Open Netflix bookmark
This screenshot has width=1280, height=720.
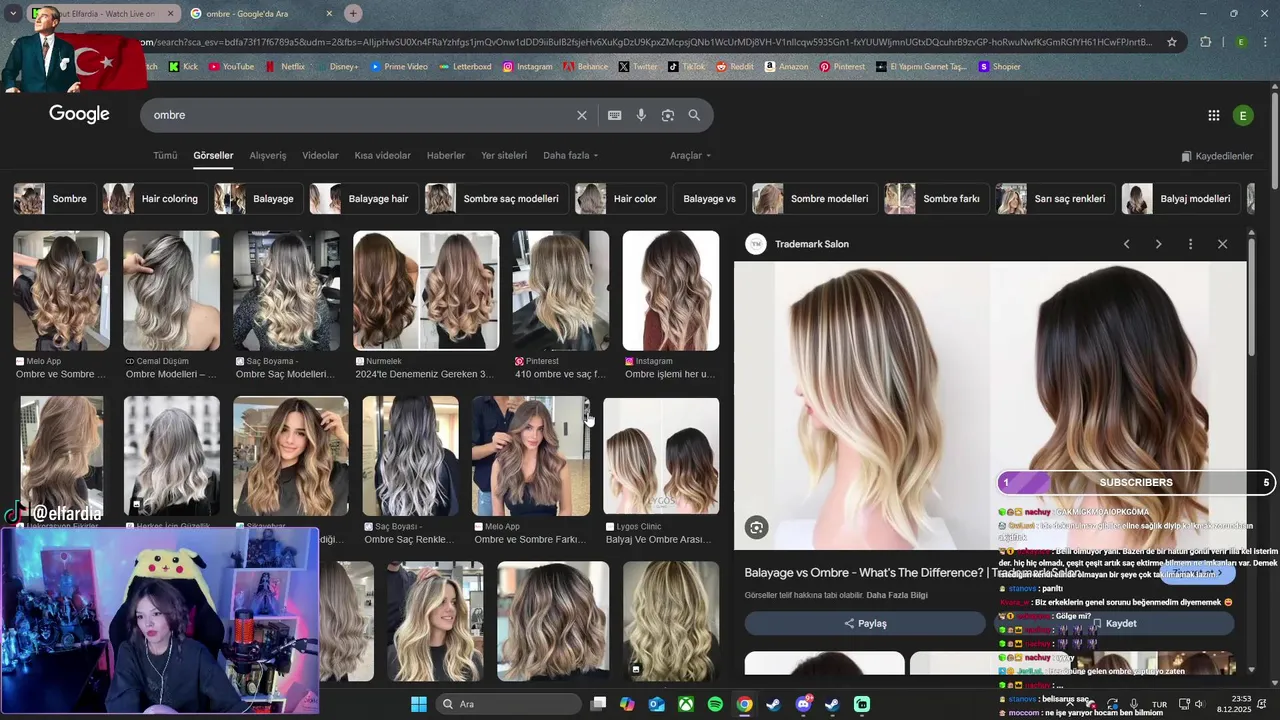(x=285, y=67)
